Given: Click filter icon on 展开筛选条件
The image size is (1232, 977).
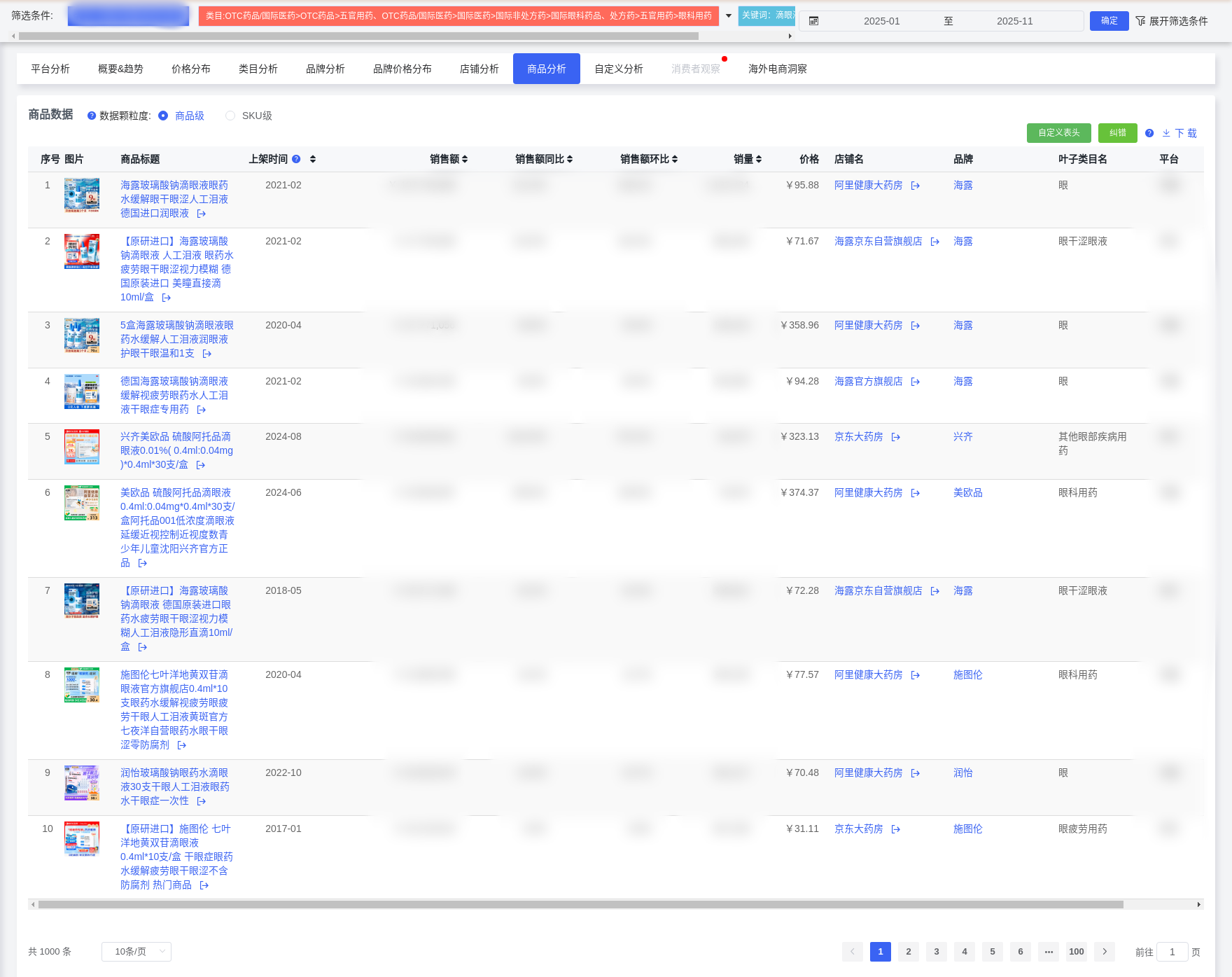Looking at the screenshot, I should (x=1140, y=21).
